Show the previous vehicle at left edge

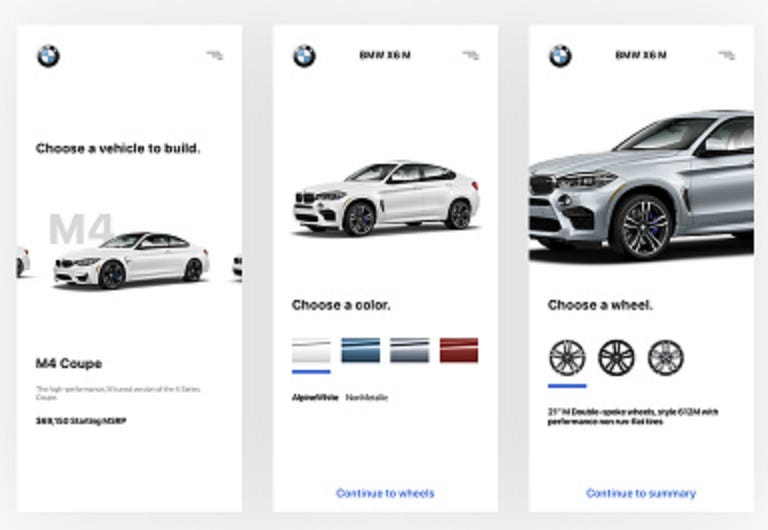pyautogui.click(x=23, y=262)
